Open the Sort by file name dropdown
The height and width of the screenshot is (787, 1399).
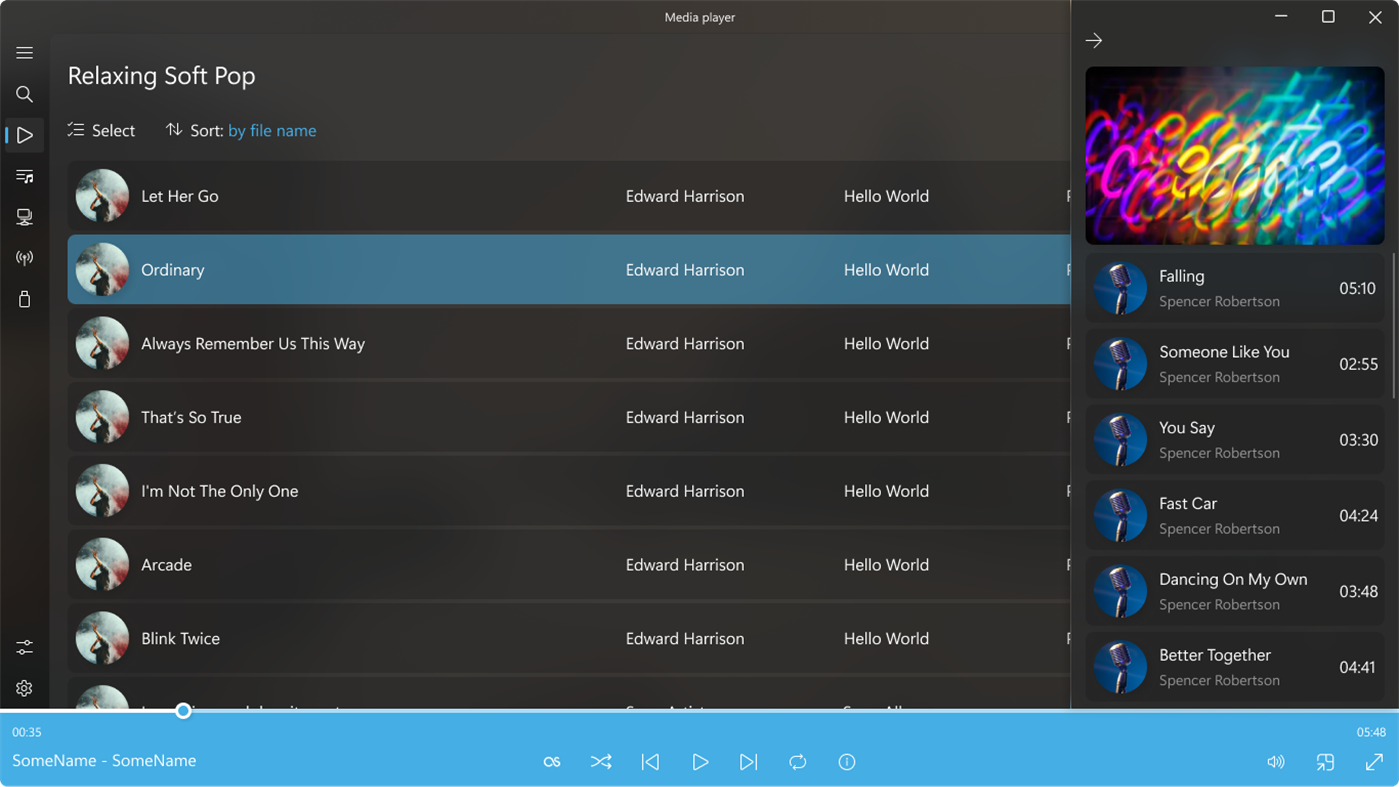tap(270, 130)
